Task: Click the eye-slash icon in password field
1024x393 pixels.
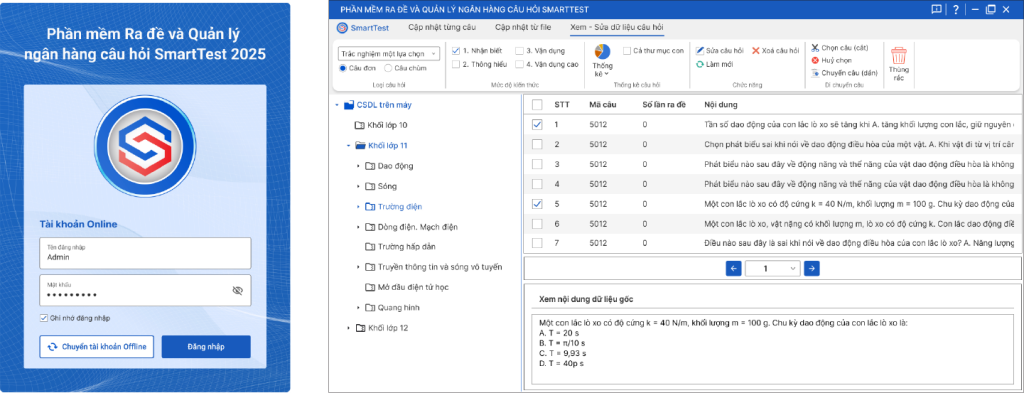Action: pos(237,291)
